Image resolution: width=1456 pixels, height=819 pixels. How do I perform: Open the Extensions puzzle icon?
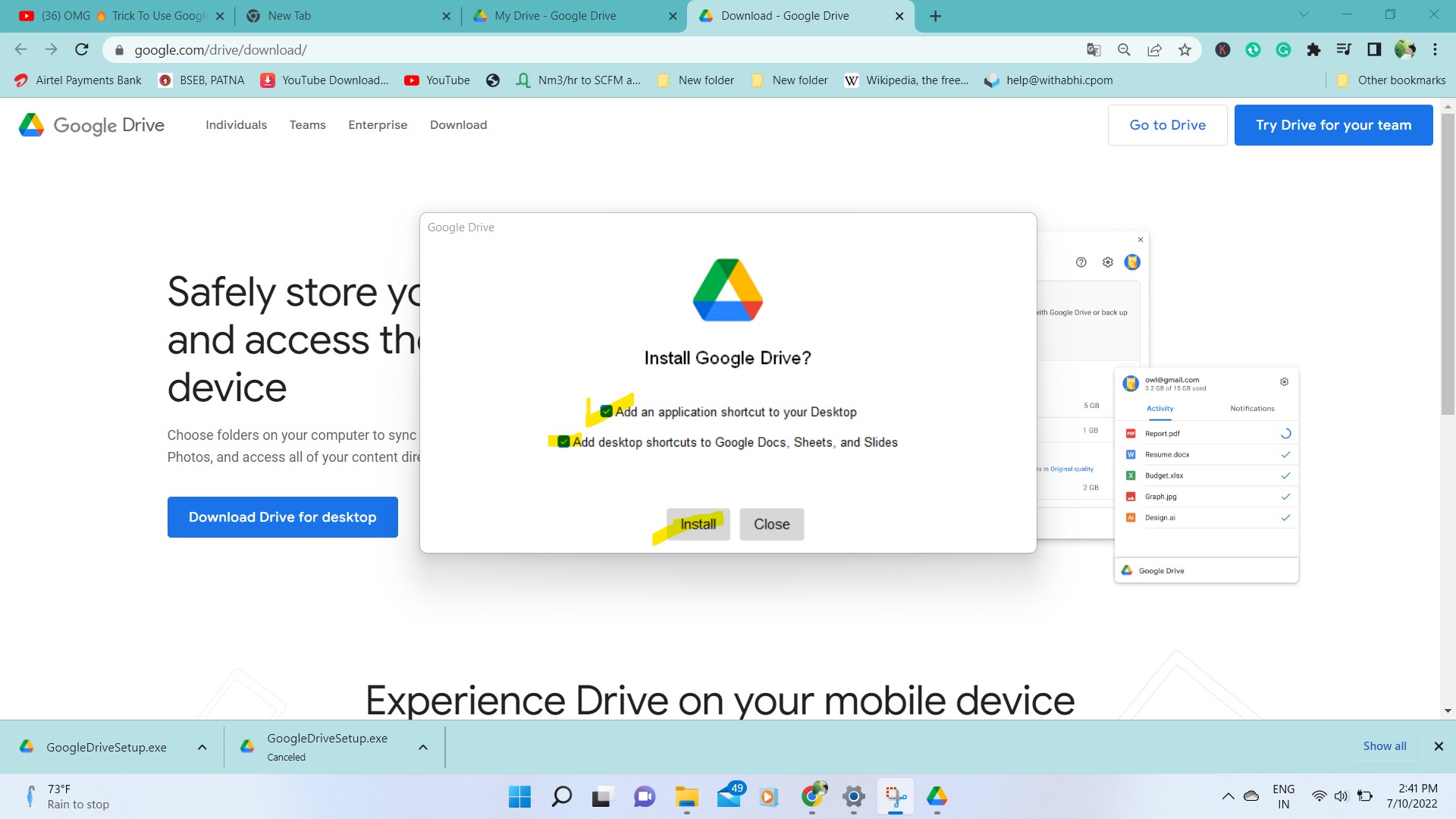point(1313,50)
